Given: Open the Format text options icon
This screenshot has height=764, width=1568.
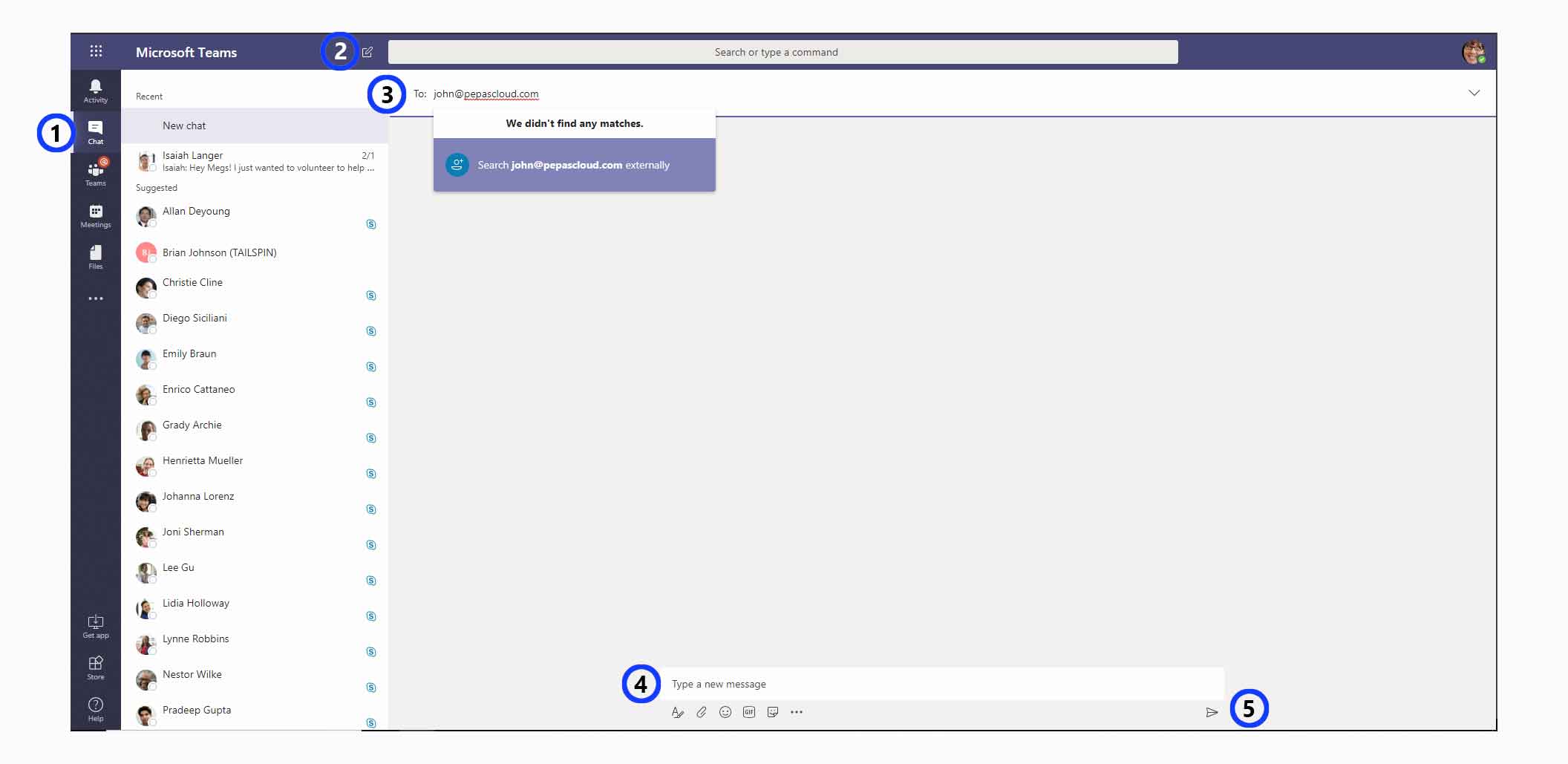Looking at the screenshot, I should pos(677,712).
